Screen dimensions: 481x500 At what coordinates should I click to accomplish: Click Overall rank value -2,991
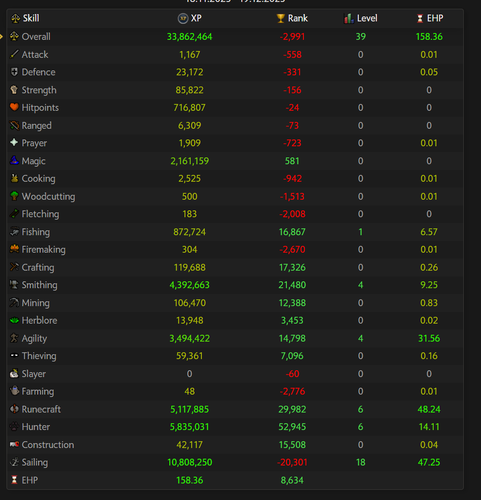[x=292, y=37]
